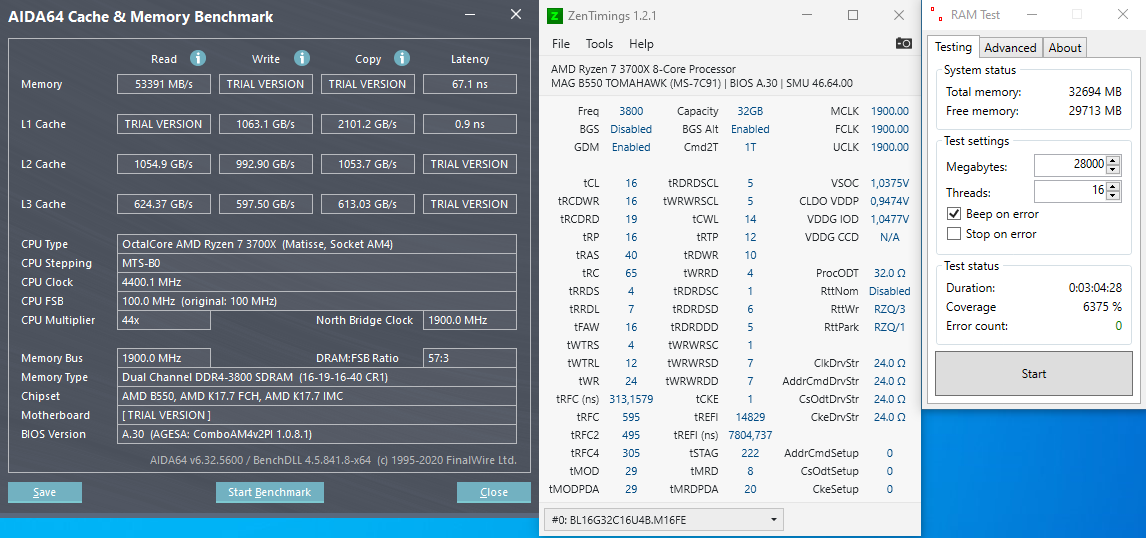
Task: Click the Close button in AIDA64 benchmark
Action: (x=494, y=492)
